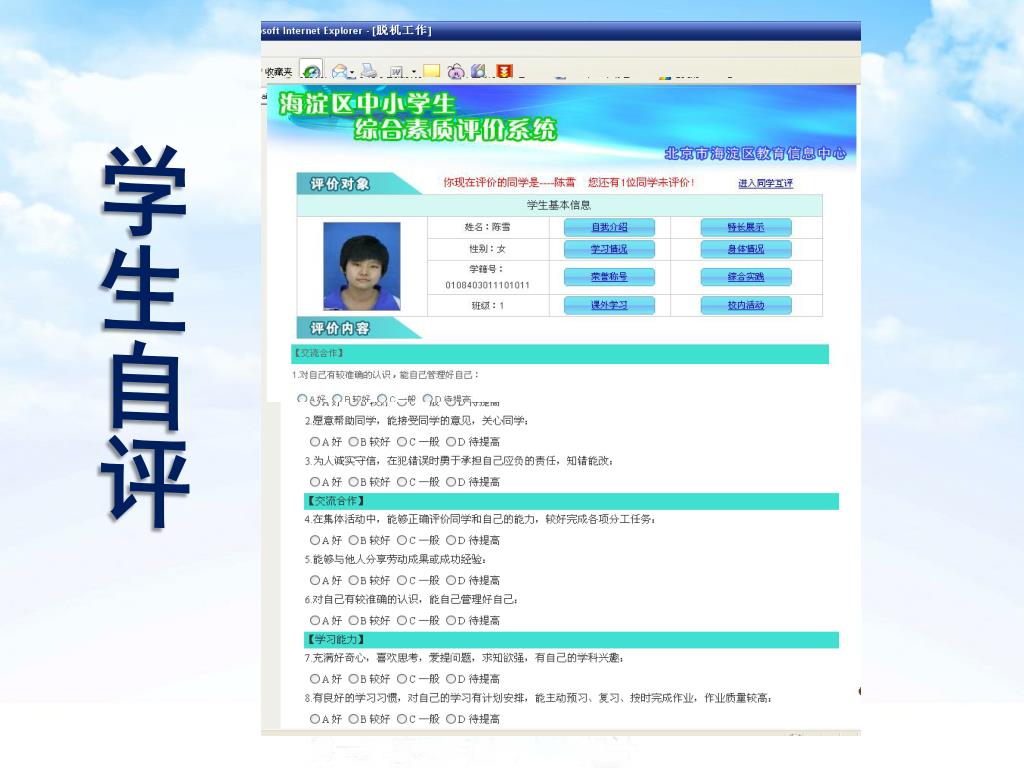
Task: Open the mail envelope icon in toolbar
Action: (x=340, y=71)
